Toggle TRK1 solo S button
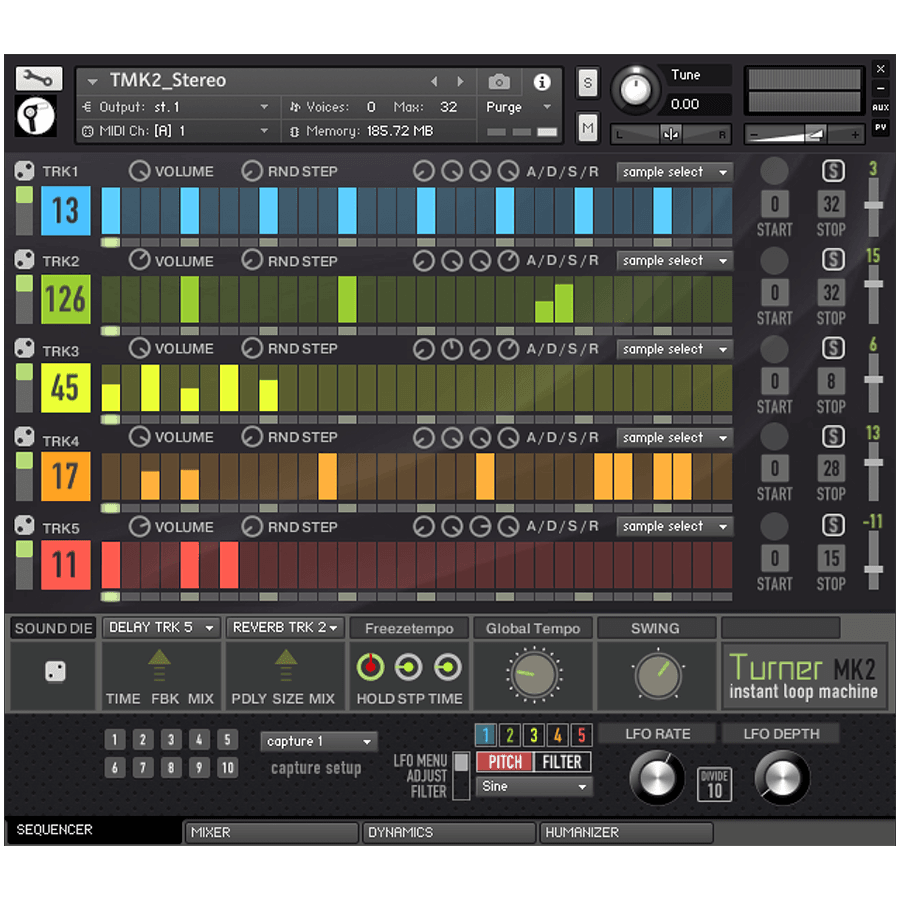 point(833,170)
